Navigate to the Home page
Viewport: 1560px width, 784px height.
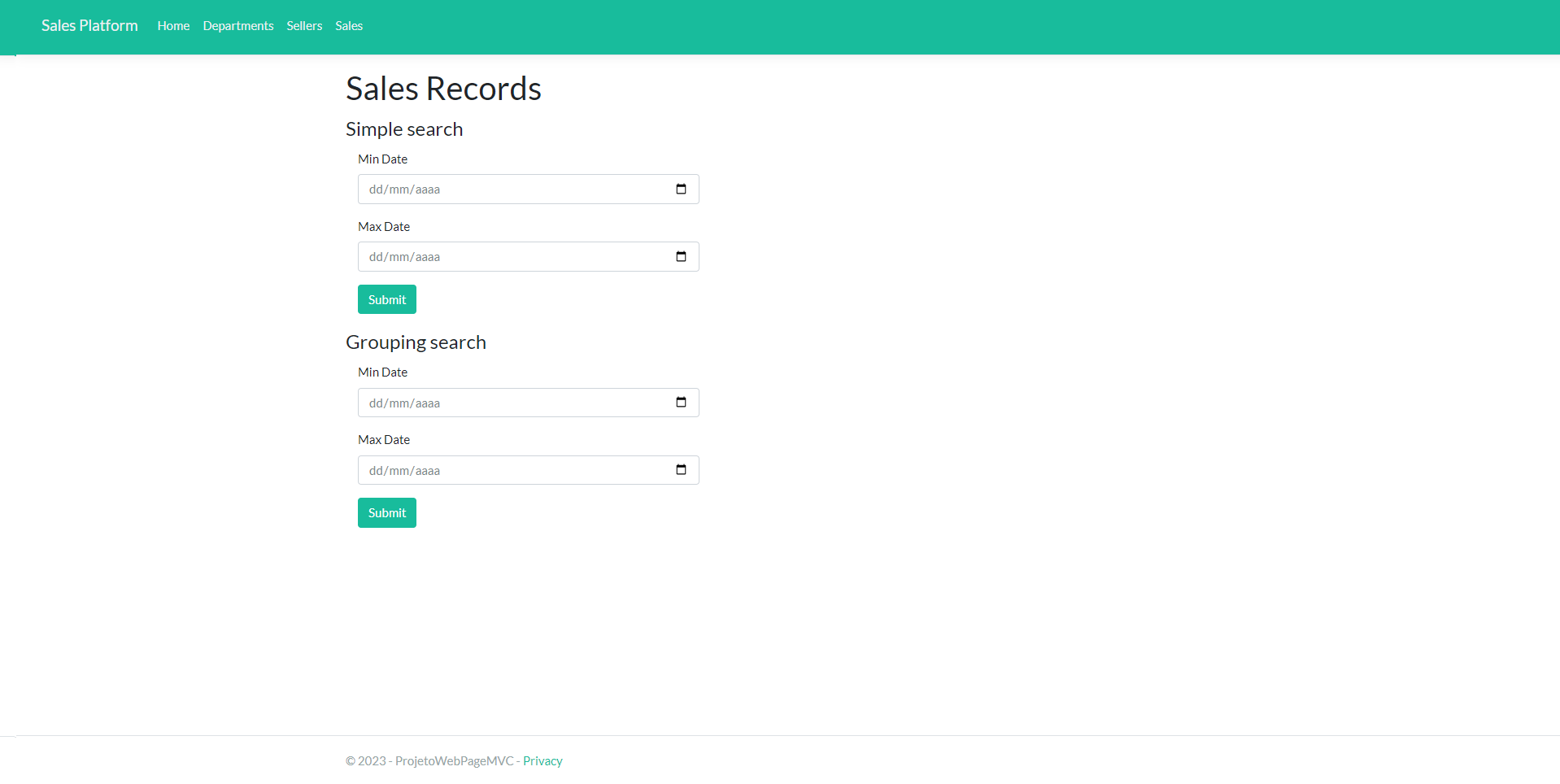[172, 25]
